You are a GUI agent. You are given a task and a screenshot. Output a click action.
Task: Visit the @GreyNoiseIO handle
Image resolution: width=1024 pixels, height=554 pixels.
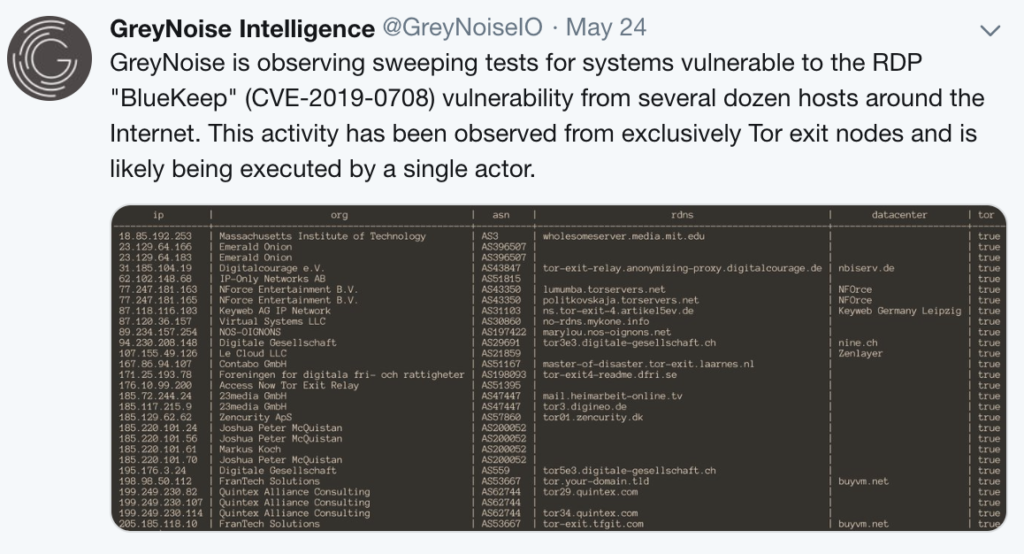(x=462, y=27)
